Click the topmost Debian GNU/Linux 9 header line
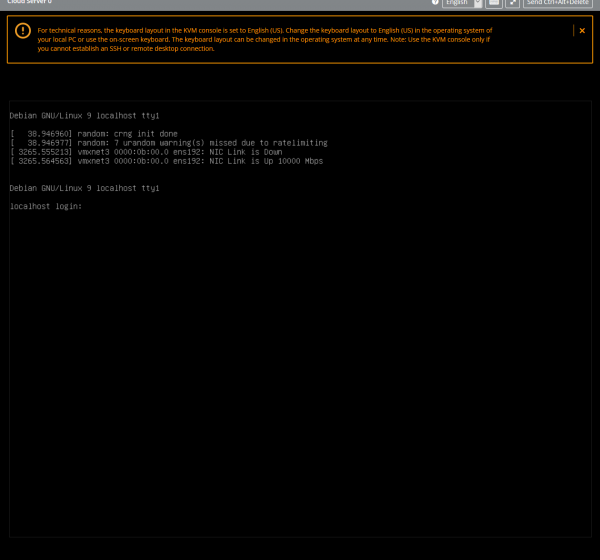This screenshot has width=600, height=560. tap(84, 115)
